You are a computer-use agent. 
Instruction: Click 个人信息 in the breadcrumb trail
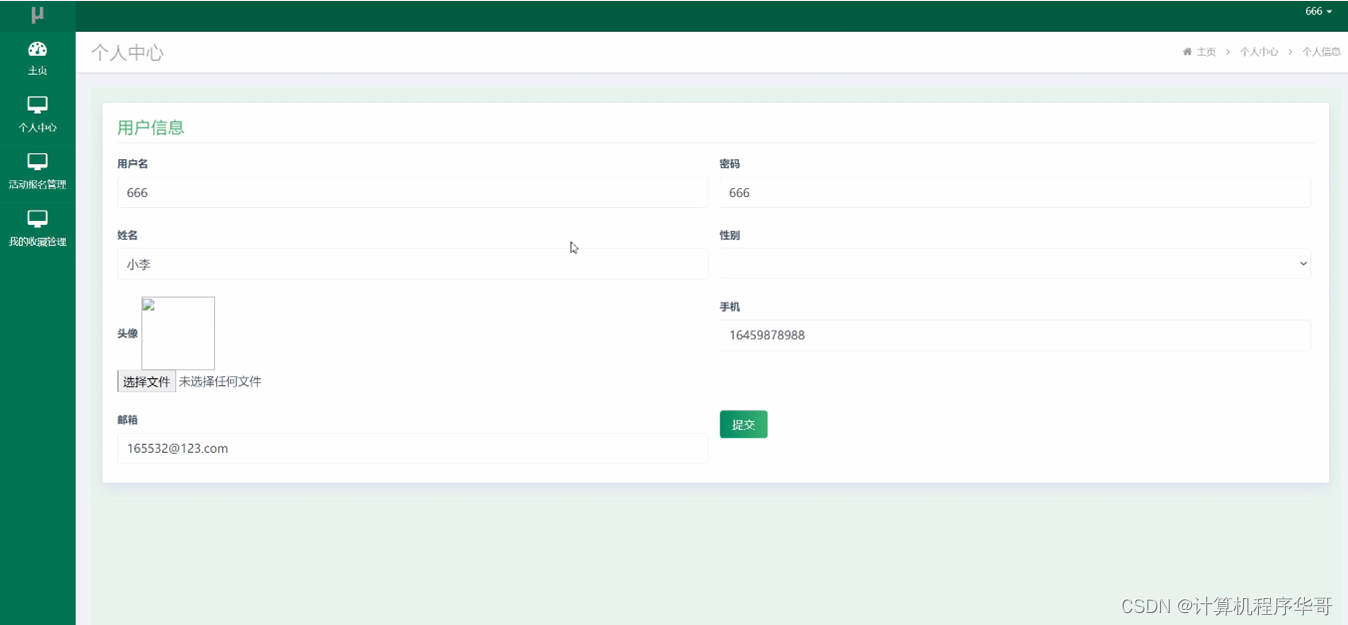point(1320,52)
